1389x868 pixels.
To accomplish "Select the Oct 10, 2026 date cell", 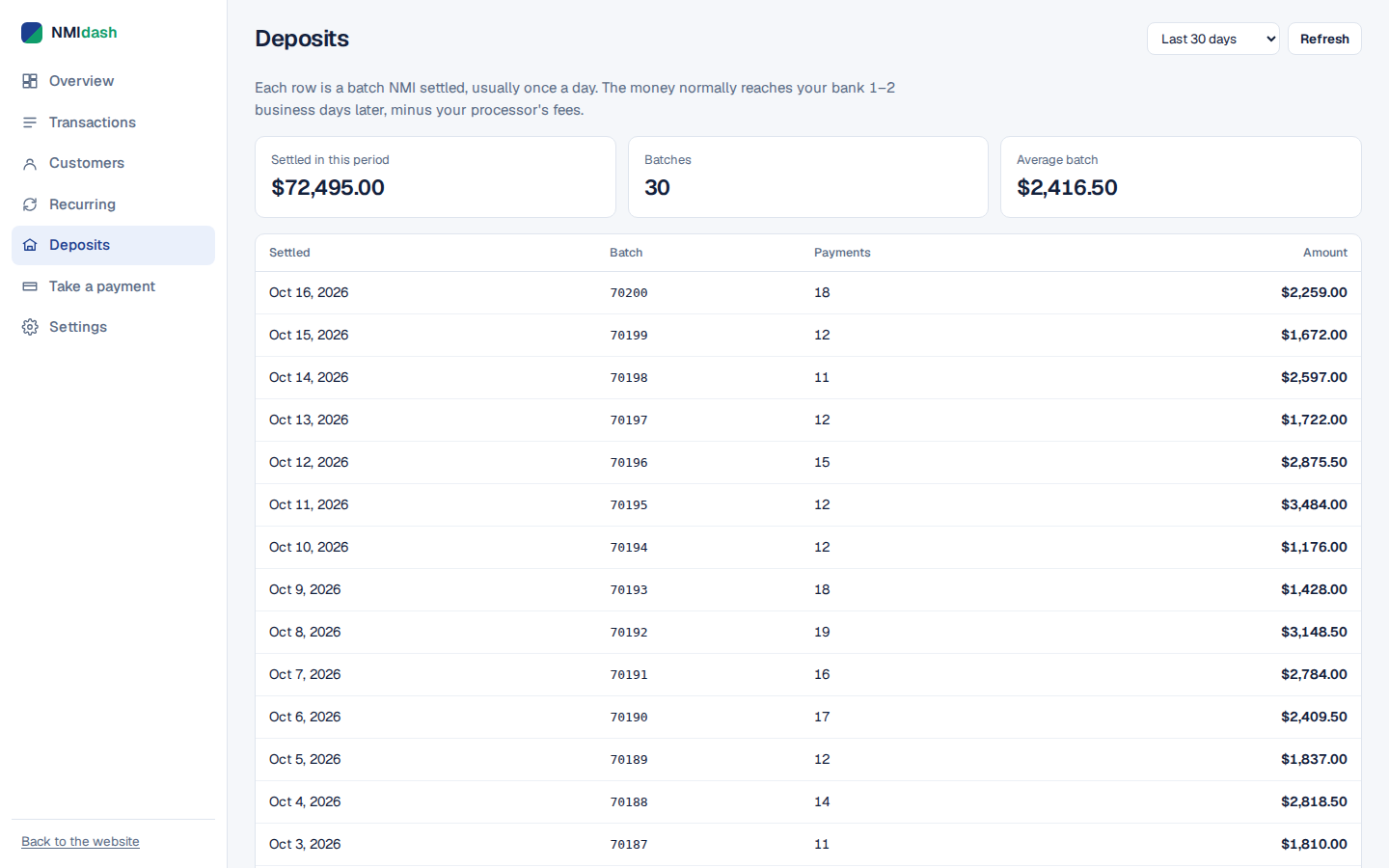I will click(x=309, y=547).
